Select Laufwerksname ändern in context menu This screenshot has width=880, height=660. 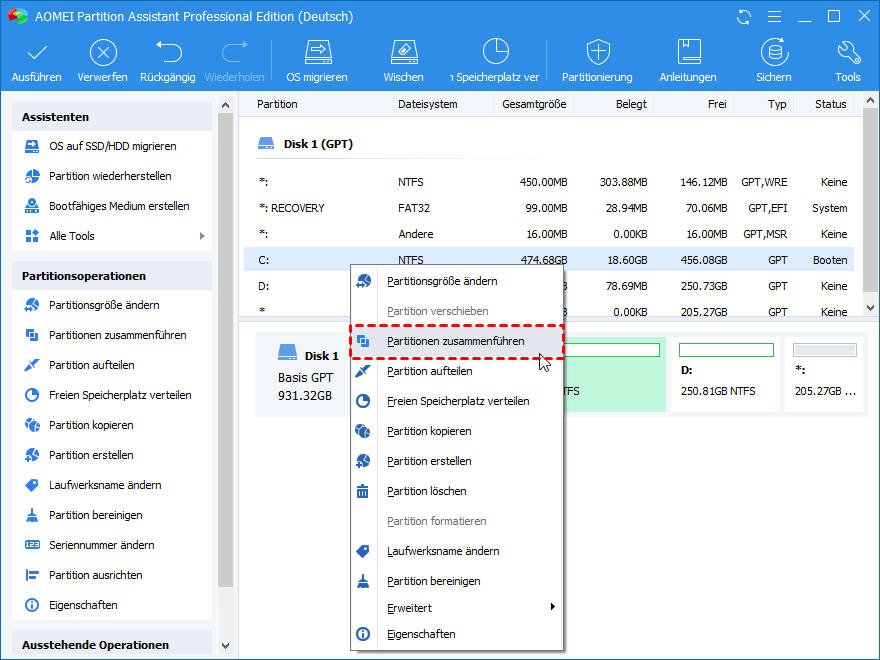[457, 552]
